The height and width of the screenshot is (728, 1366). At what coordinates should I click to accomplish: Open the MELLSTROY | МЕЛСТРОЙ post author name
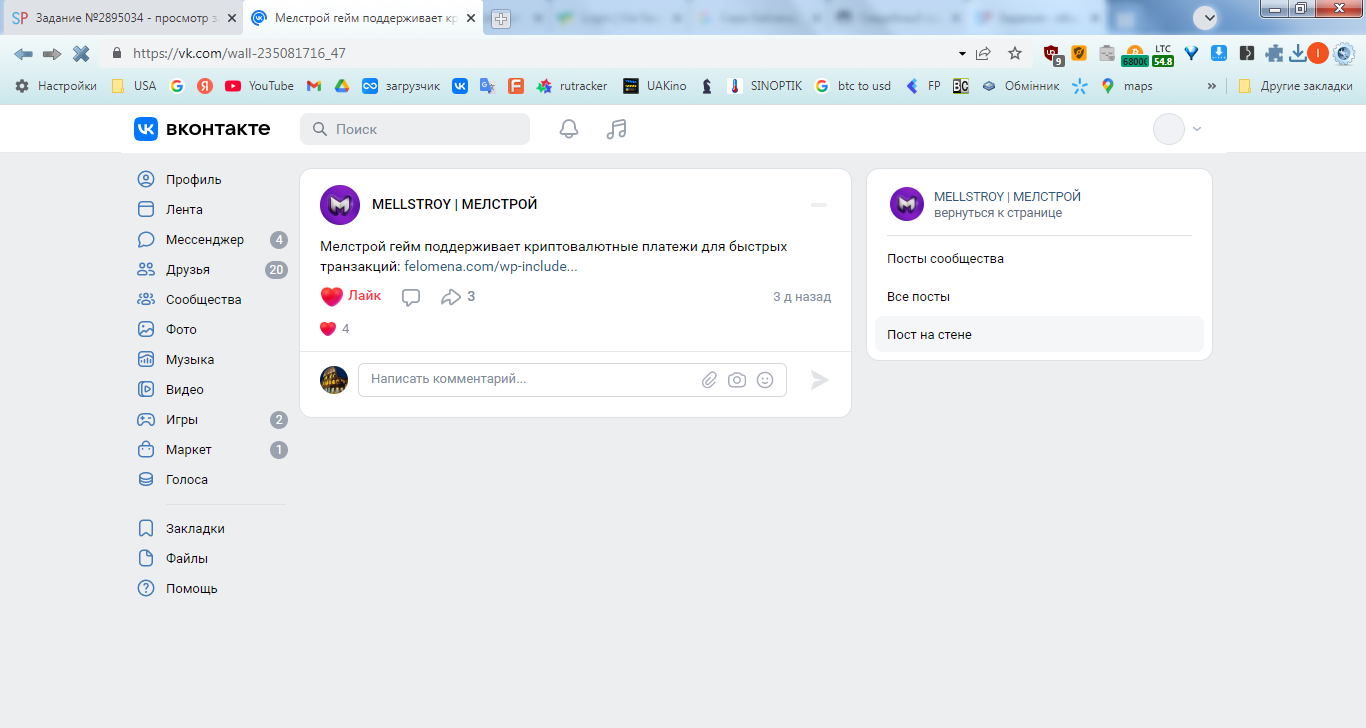pyautogui.click(x=455, y=204)
